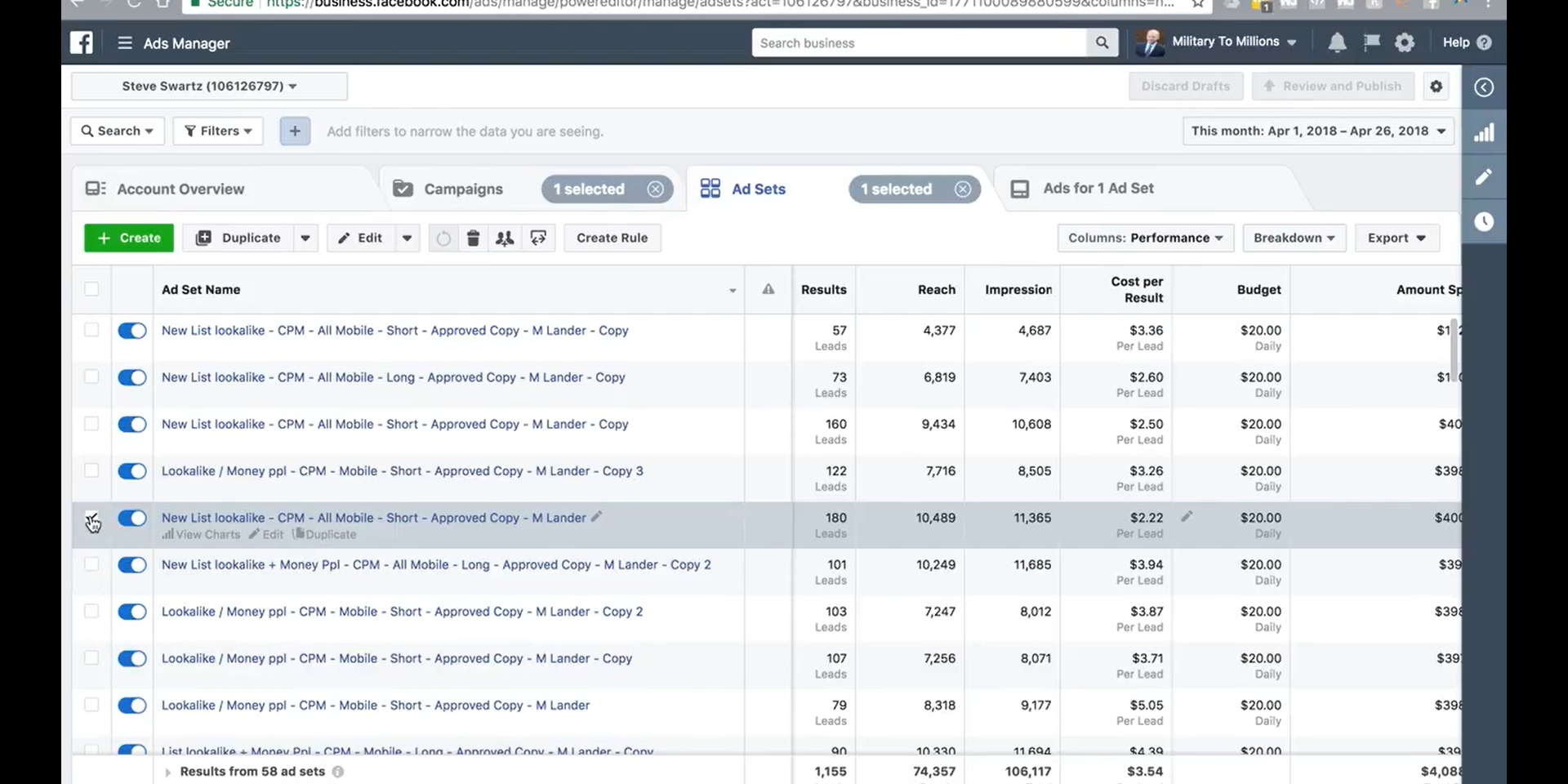Open the history clock side panel

tap(1484, 221)
